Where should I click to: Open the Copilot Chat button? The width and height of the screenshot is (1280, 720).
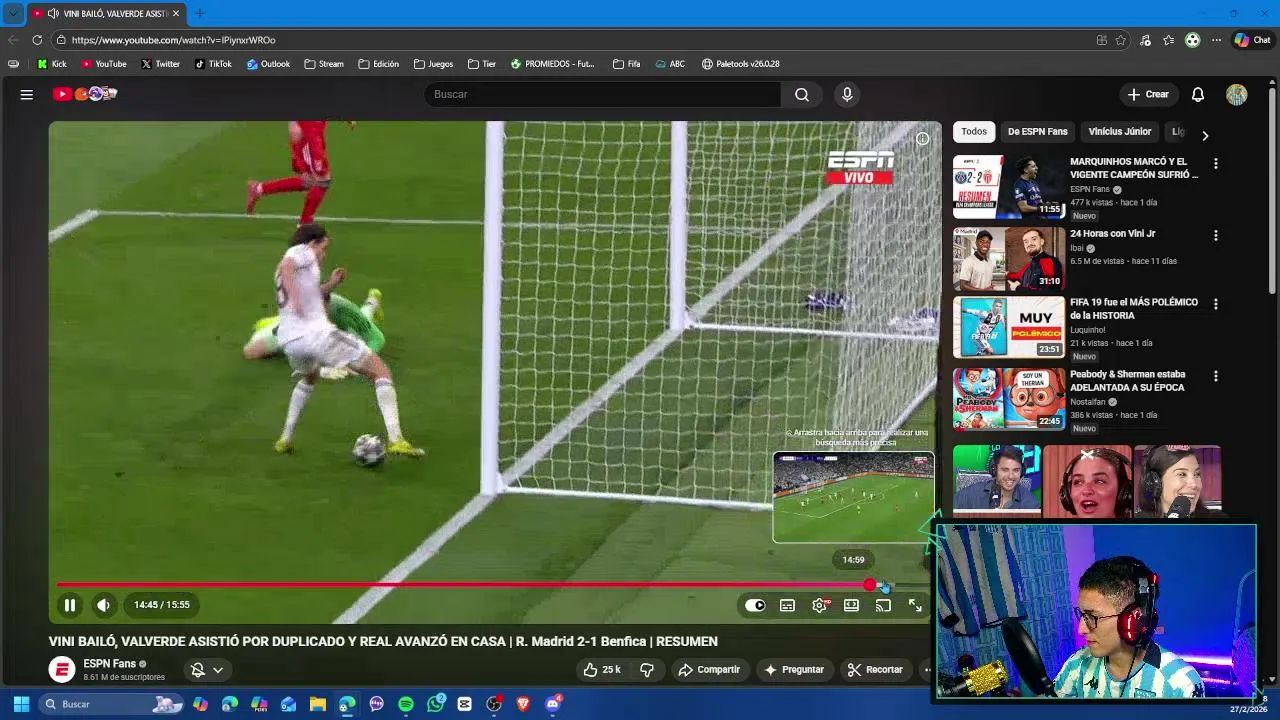point(1252,40)
